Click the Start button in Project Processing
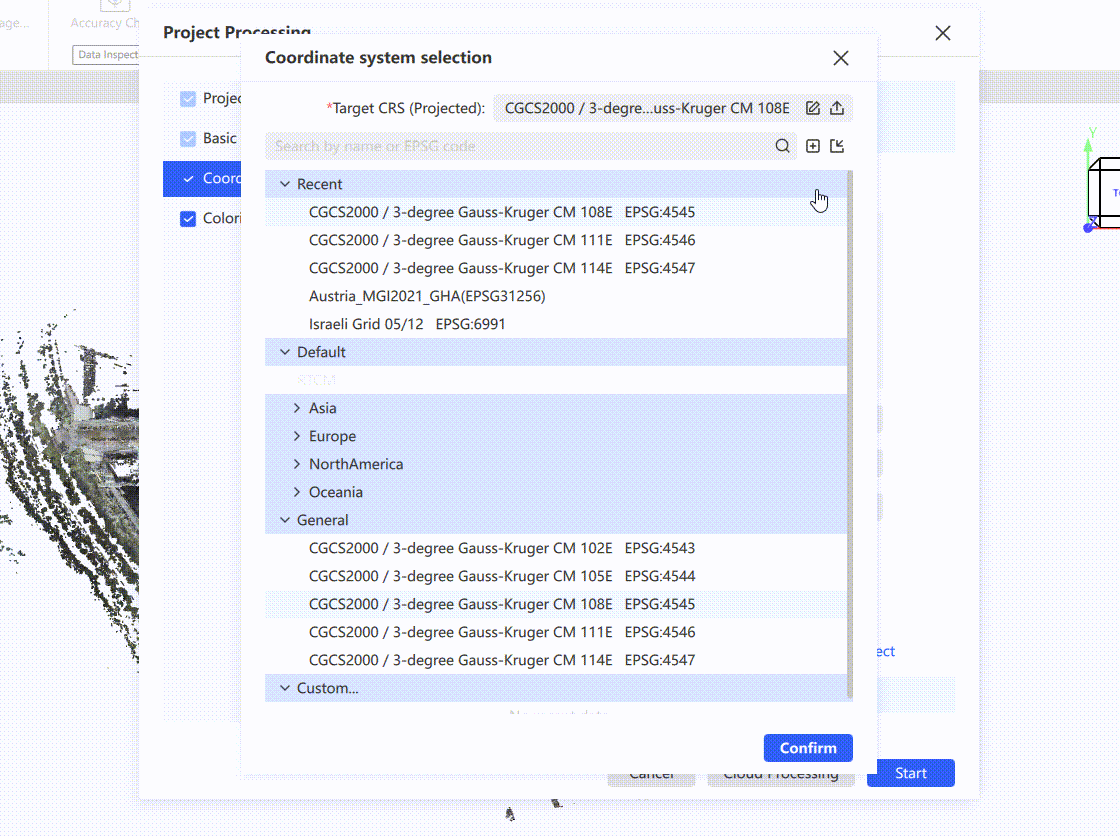The width and height of the screenshot is (1120, 836). tap(911, 773)
